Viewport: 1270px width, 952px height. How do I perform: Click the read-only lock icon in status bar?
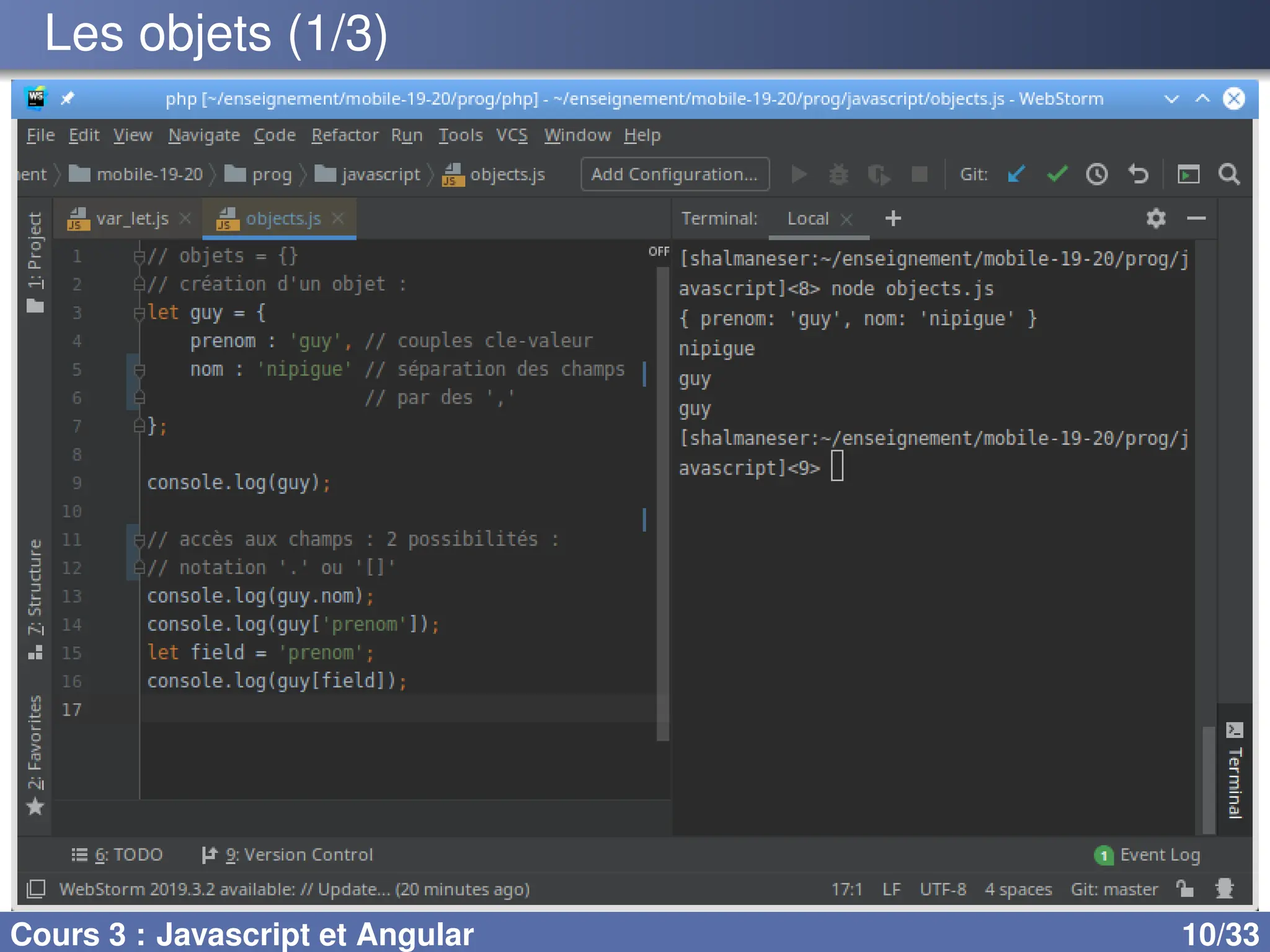(x=1185, y=889)
